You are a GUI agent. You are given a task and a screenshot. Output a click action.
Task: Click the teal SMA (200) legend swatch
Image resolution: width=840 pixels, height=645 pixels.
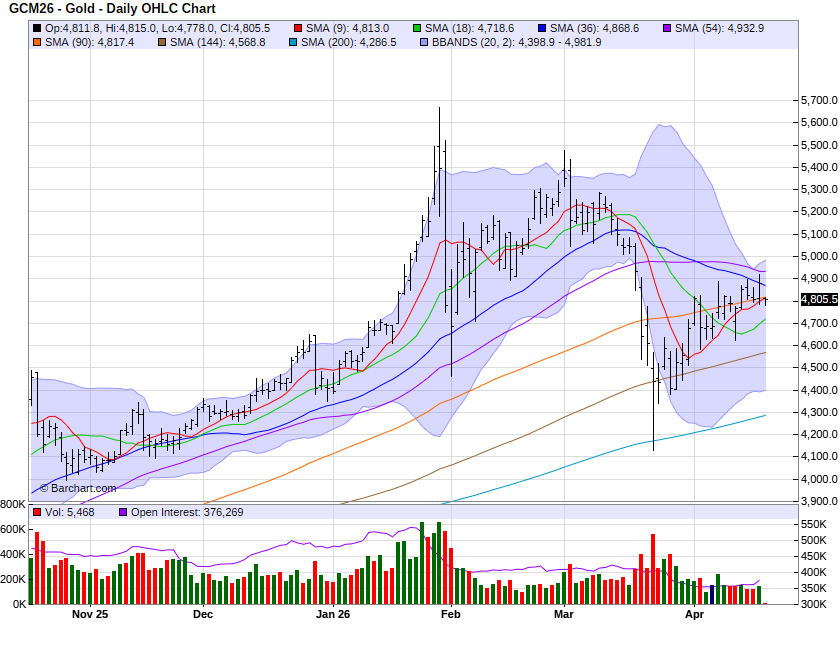click(x=292, y=42)
